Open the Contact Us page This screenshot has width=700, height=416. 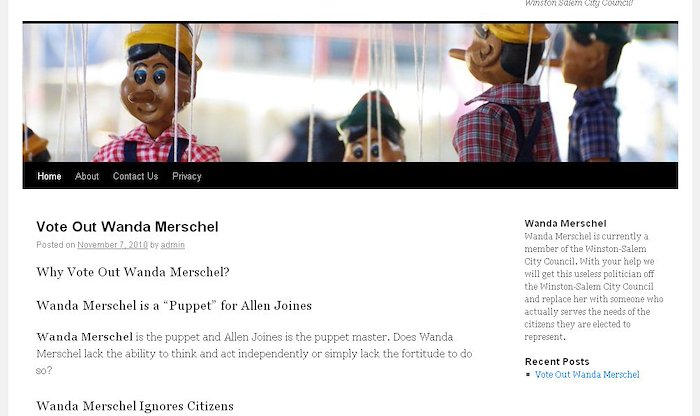click(135, 176)
